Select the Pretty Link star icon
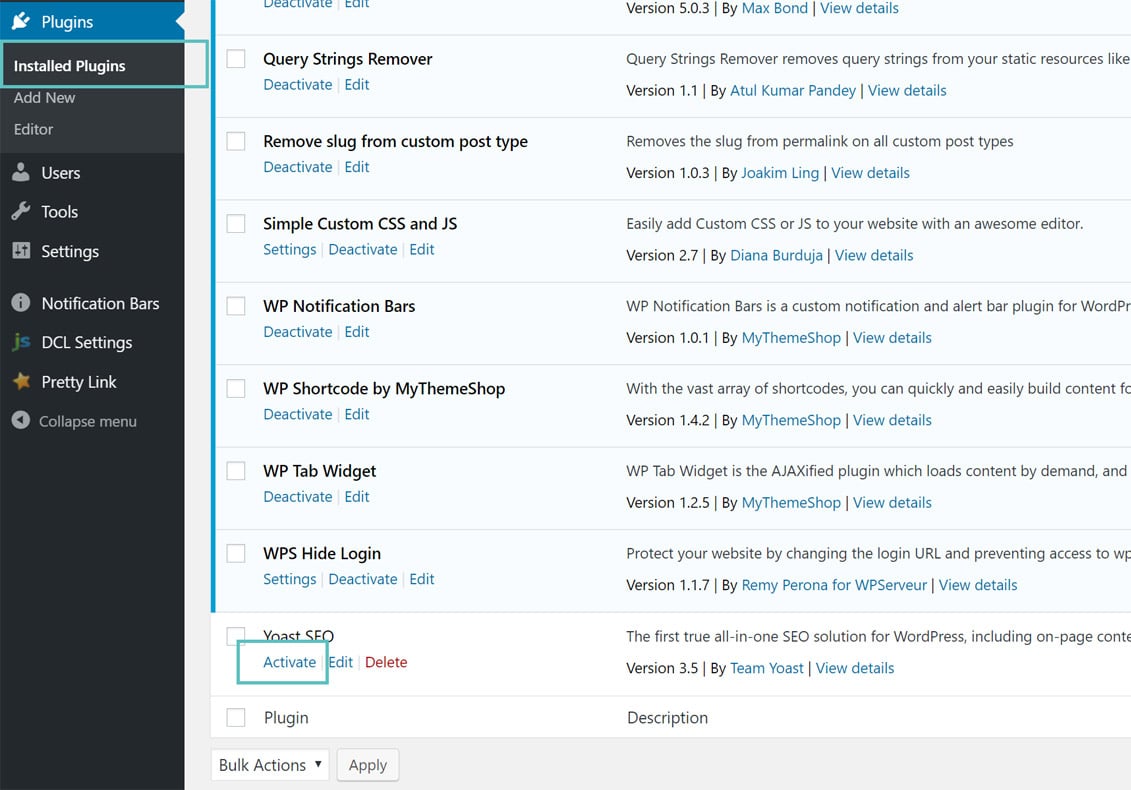Viewport: 1131px width, 790px height. tap(21, 381)
